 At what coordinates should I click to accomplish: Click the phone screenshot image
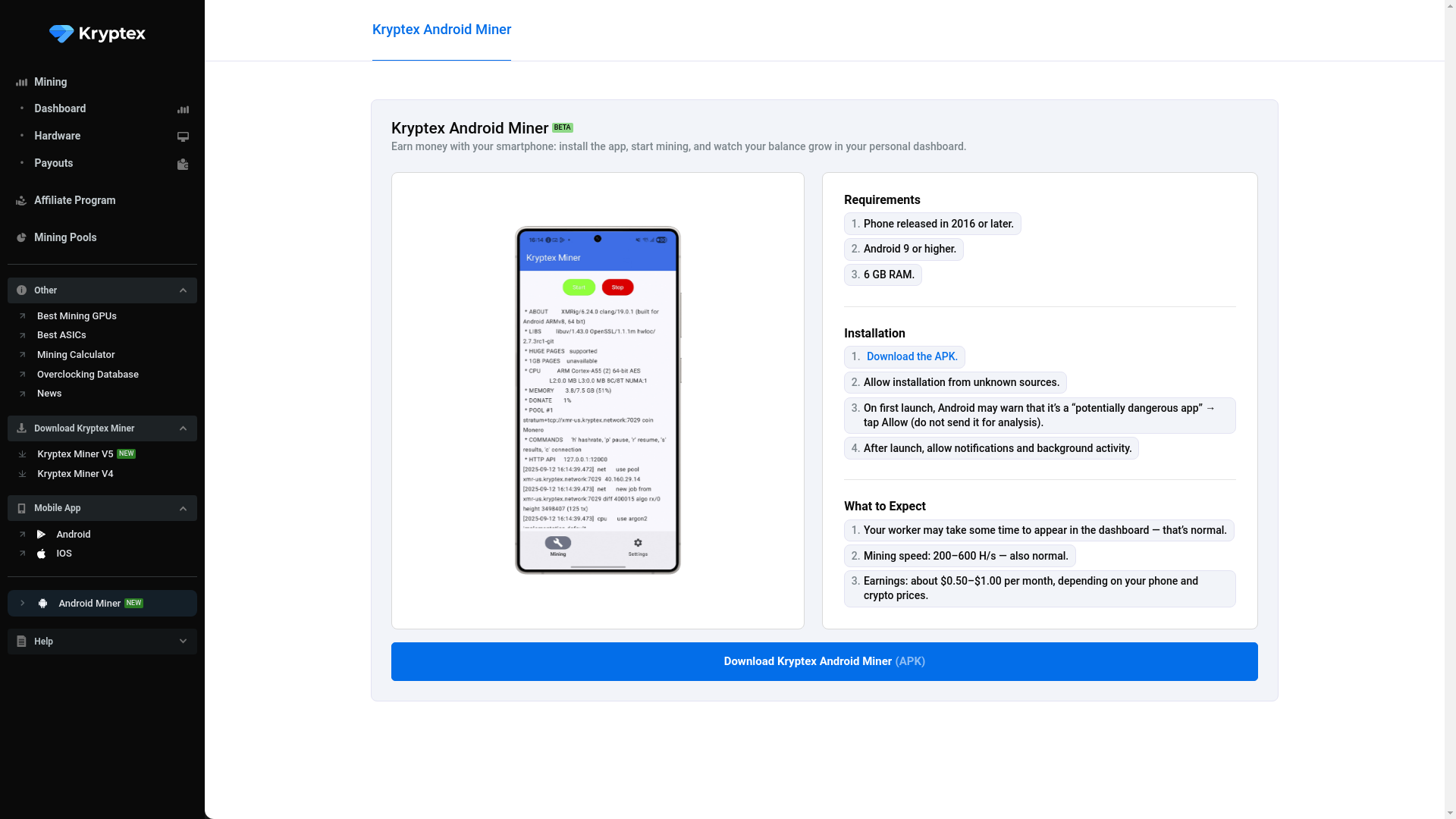click(598, 400)
